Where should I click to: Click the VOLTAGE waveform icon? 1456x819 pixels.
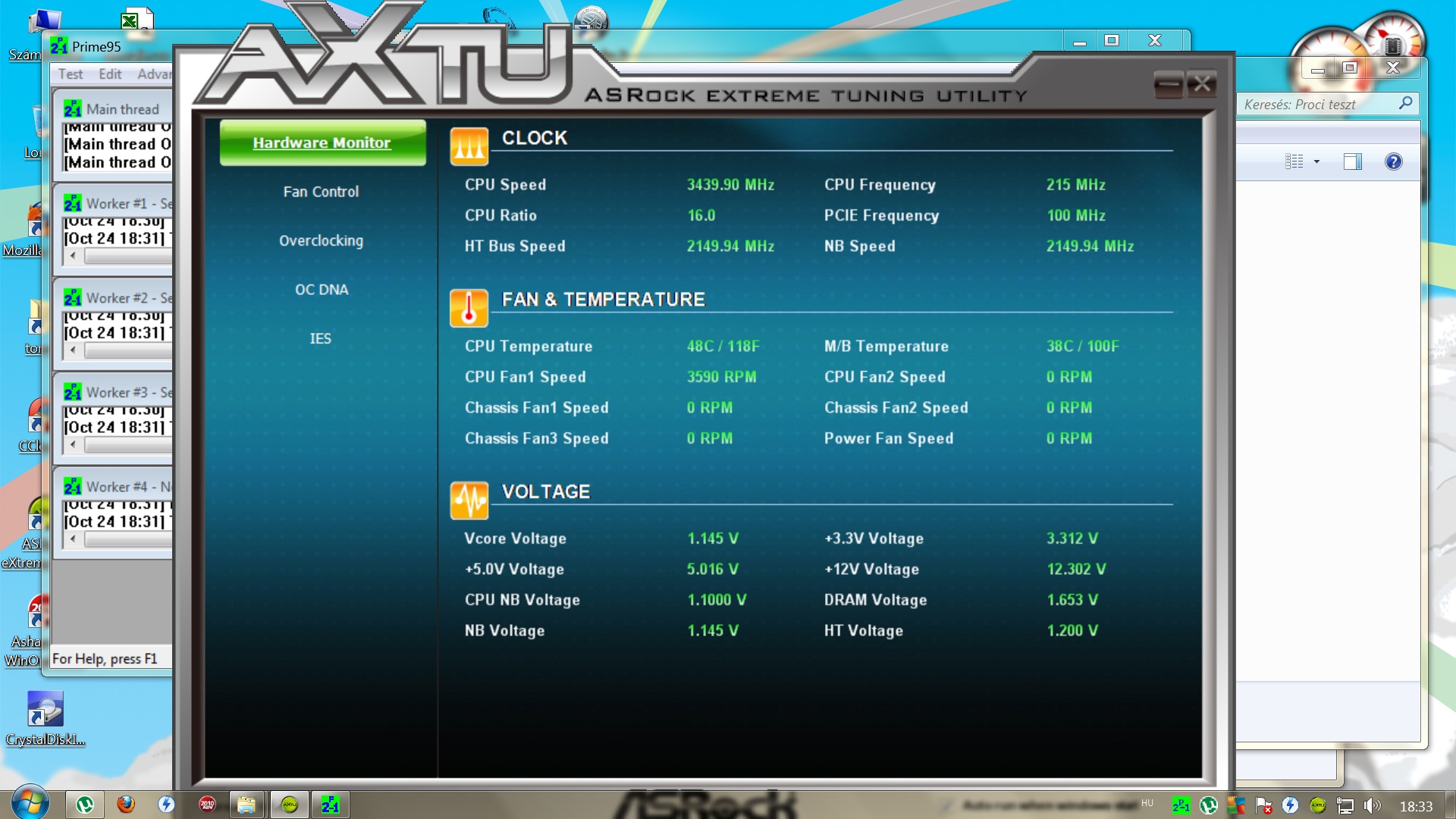[x=469, y=500]
